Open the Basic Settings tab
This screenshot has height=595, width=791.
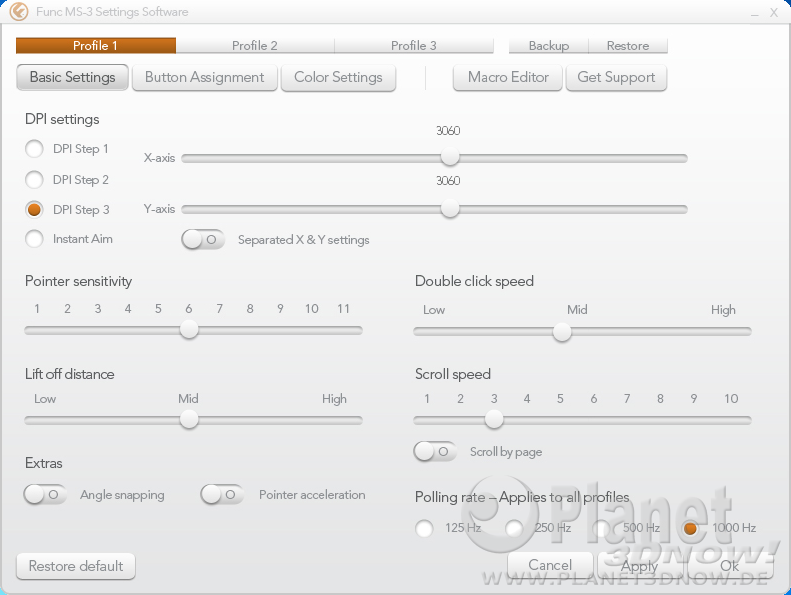click(73, 77)
